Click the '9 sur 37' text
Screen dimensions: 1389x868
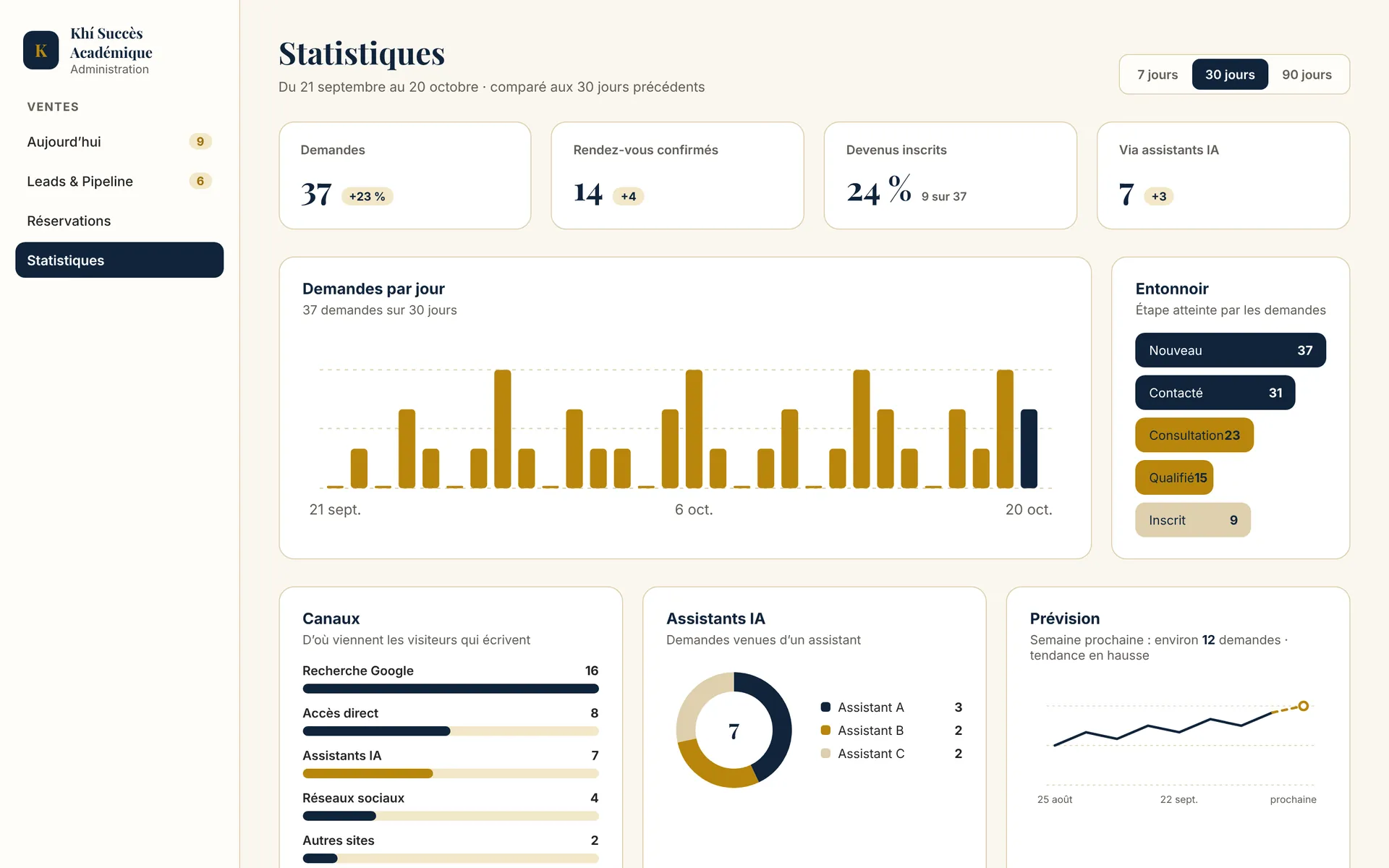coord(943,197)
